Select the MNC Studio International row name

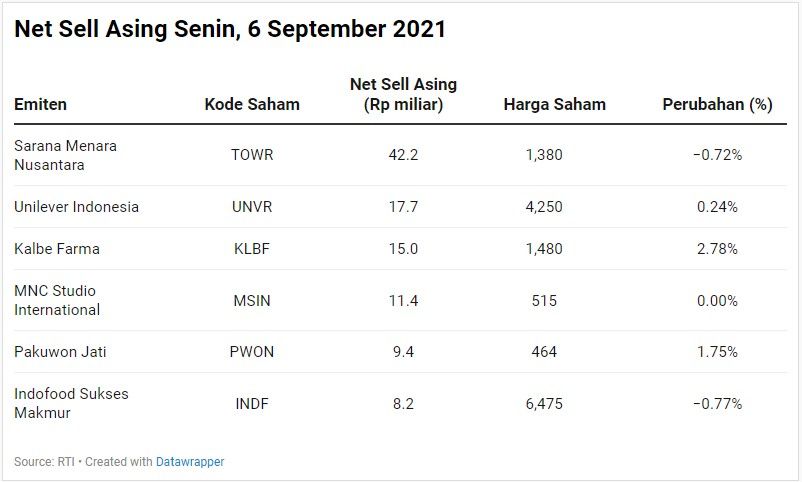point(57,300)
